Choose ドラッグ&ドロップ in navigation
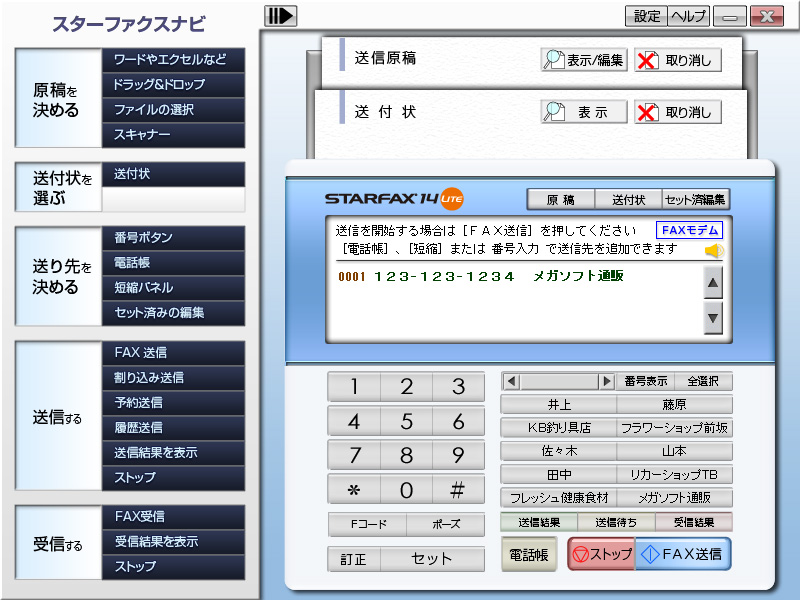This screenshot has width=800, height=600. click(x=173, y=85)
